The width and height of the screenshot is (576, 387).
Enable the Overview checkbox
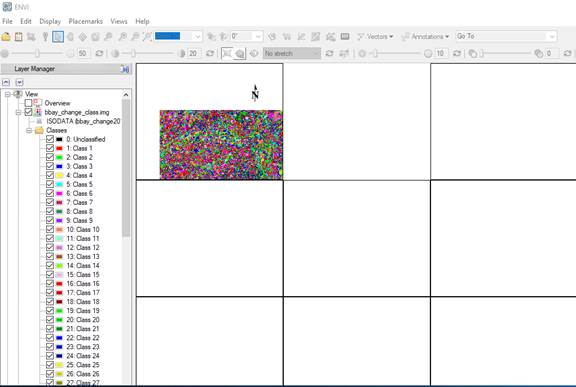[28, 103]
